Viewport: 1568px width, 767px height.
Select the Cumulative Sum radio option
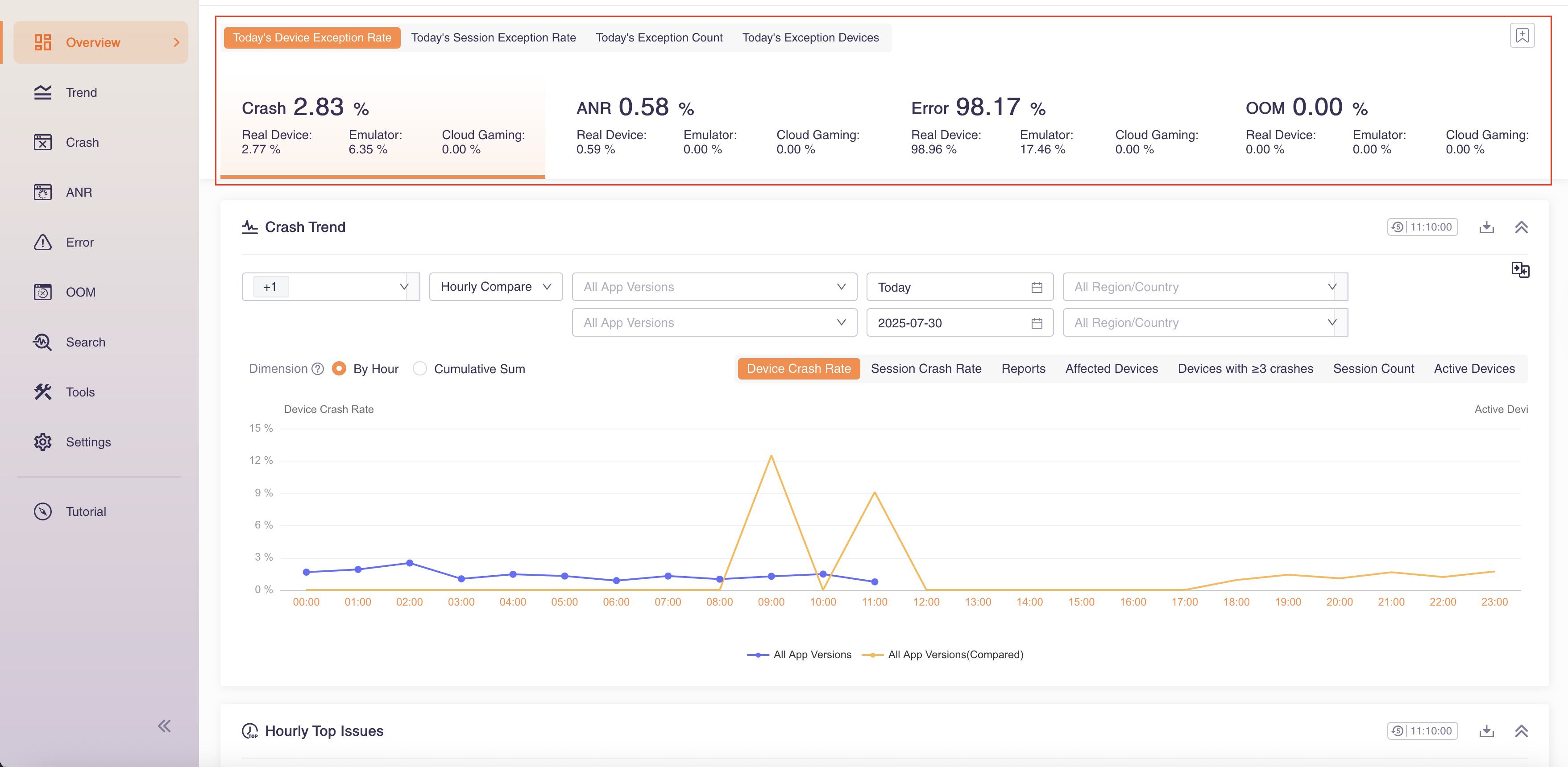(419, 369)
